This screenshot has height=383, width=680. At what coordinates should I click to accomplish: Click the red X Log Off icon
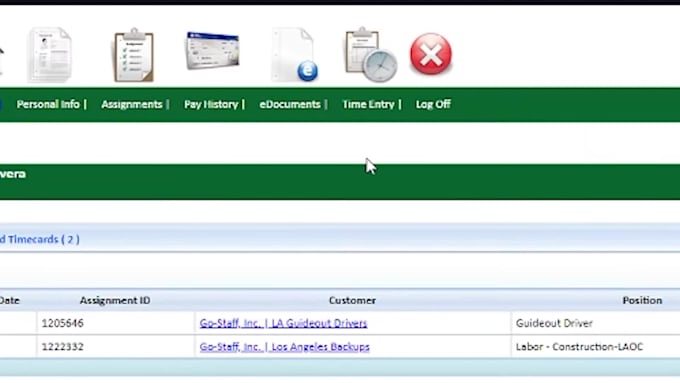click(x=431, y=54)
